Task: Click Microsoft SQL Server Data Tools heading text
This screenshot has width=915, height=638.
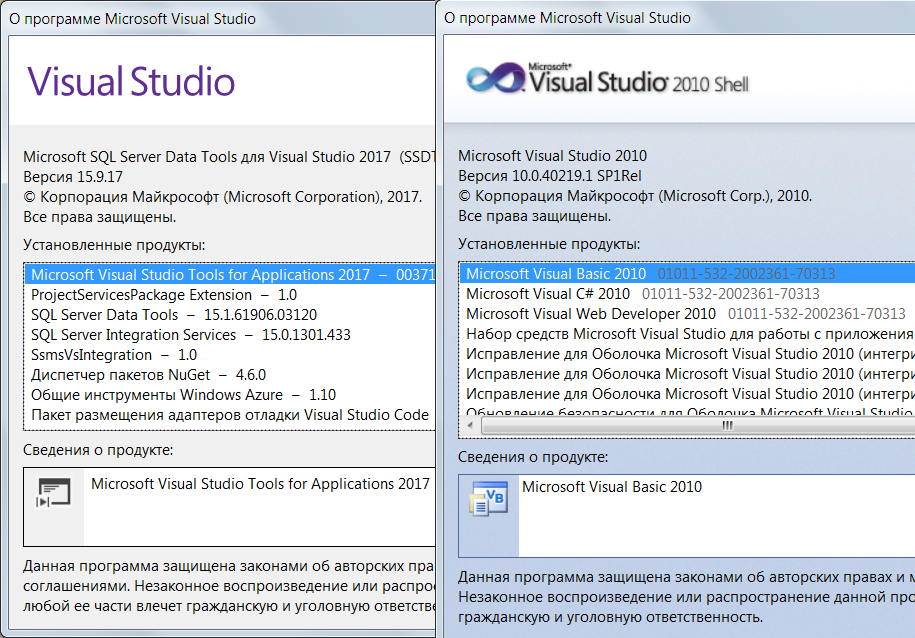Action: pos(229,156)
